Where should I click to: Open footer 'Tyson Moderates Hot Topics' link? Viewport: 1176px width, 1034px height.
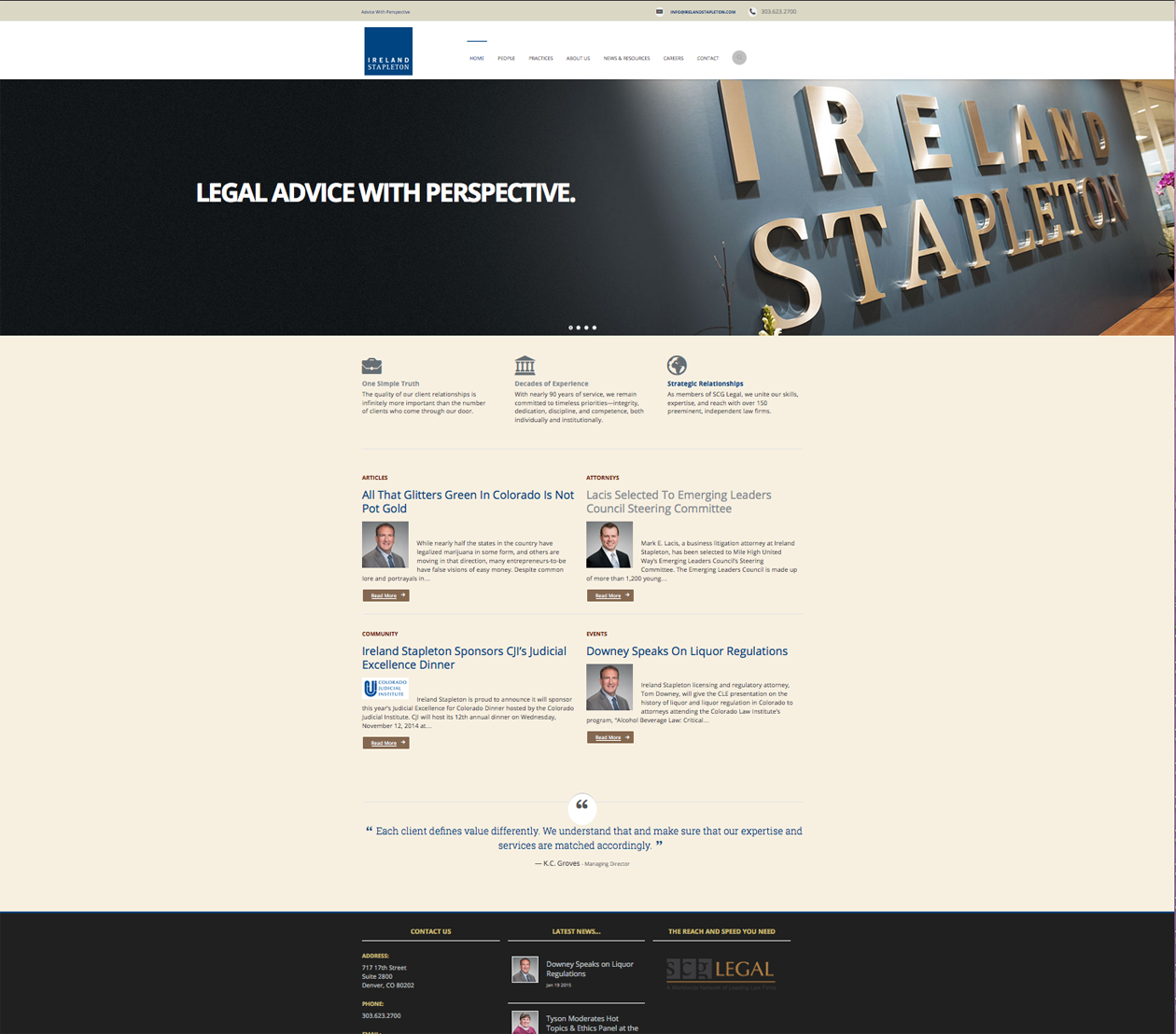click(x=593, y=1024)
